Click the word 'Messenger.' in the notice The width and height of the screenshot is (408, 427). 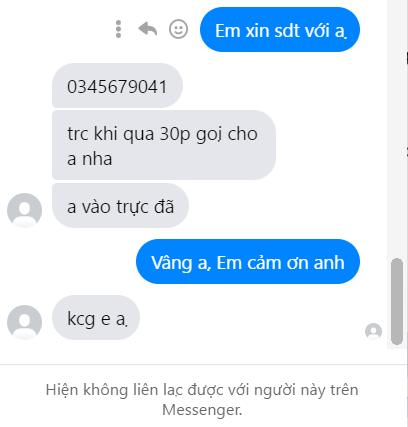click(x=202, y=410)
